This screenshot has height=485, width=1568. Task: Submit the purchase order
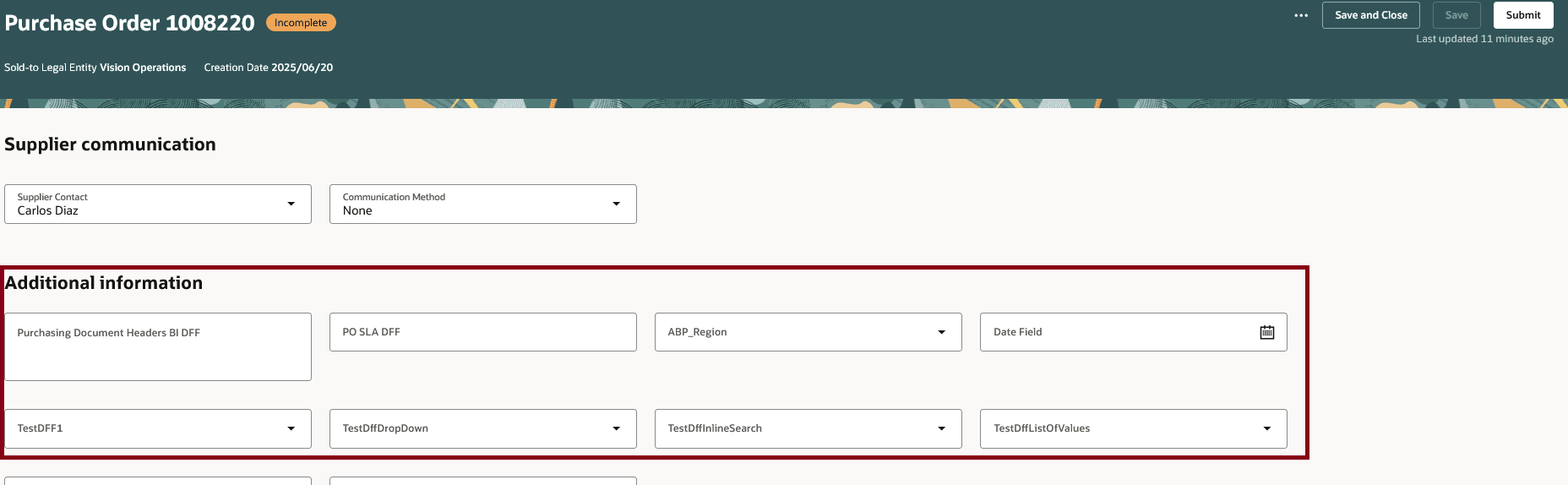click(1523, 15)
